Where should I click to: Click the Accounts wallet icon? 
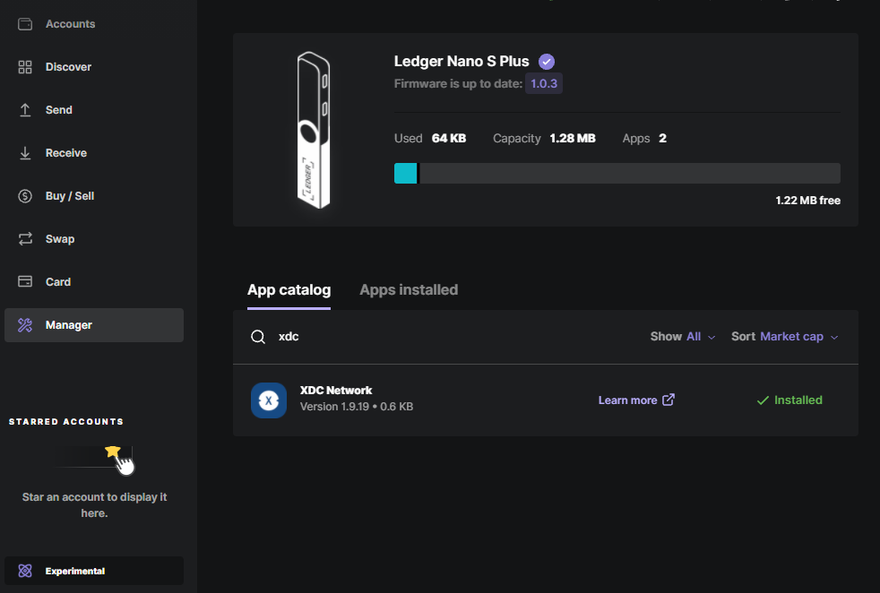pyautogui.click(x=25, y=24)
